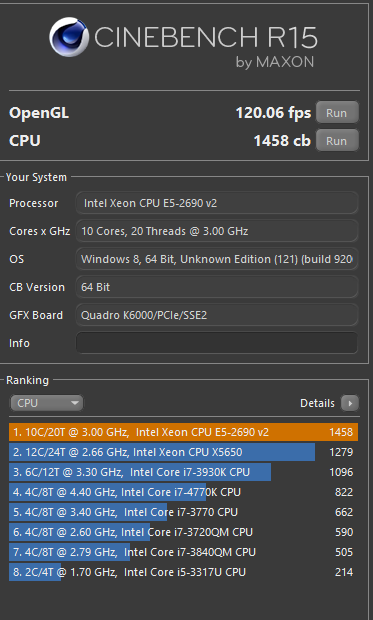The width and height of the screenshot is (373, 620).
Task: Click the OS information field
Action: pyautogui.click(x=217, y=259)
